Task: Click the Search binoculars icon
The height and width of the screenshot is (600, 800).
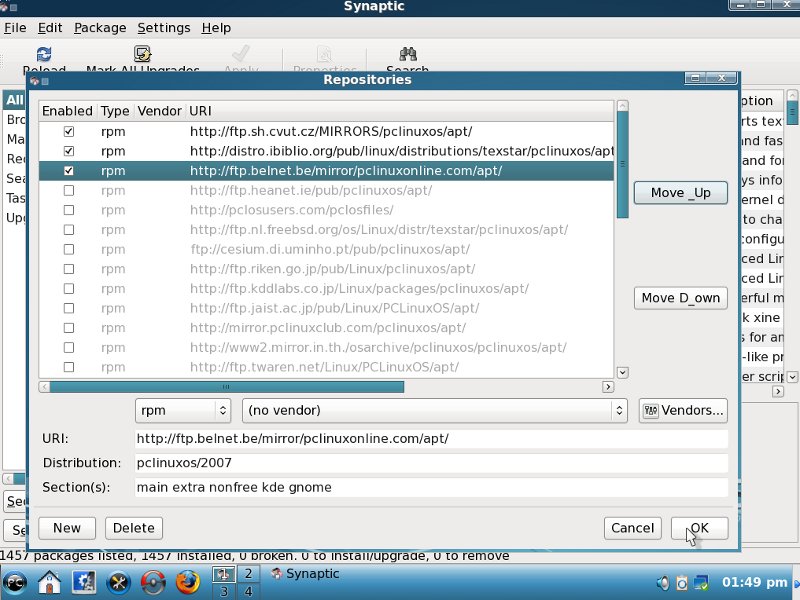Action: 407,55
